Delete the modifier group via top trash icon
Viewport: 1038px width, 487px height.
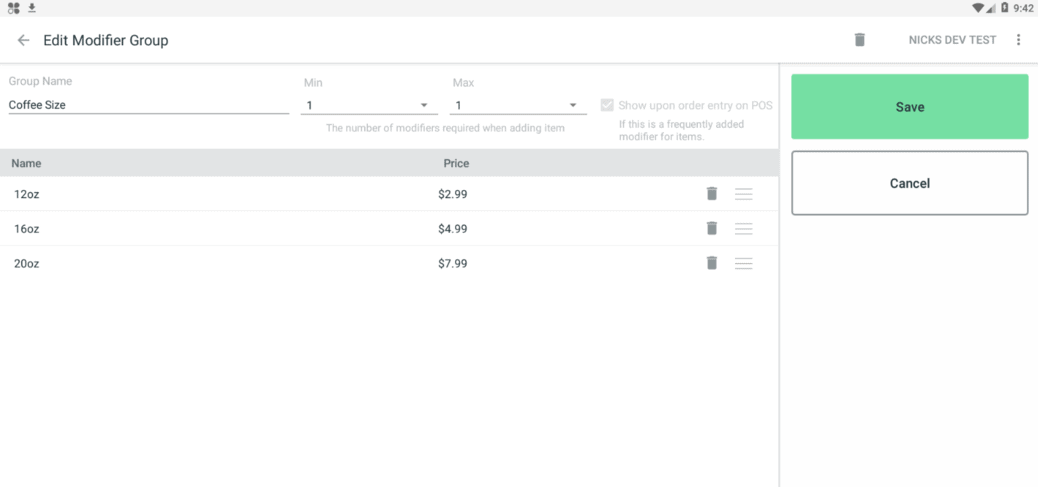click(859, 40)
